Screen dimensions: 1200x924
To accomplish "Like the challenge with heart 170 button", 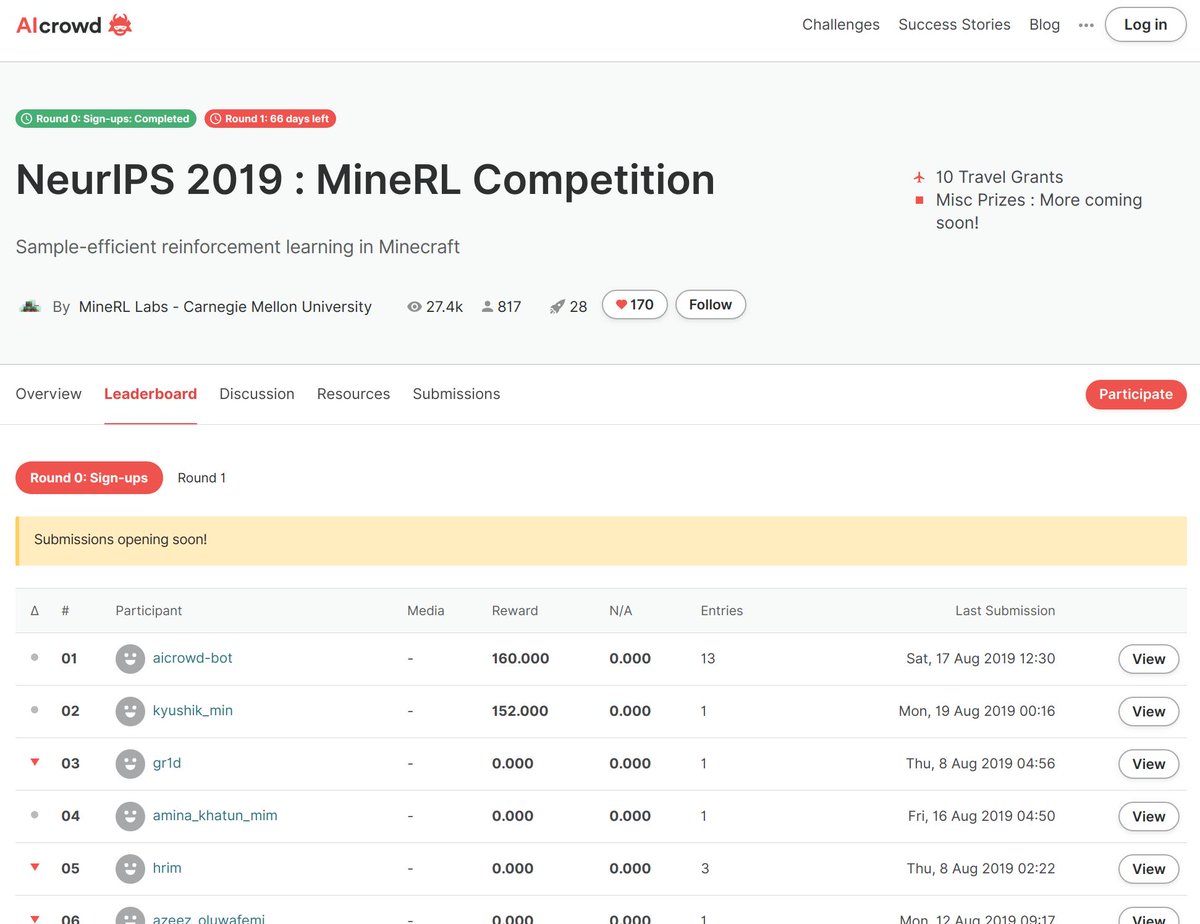I will [x=634, y=305].
